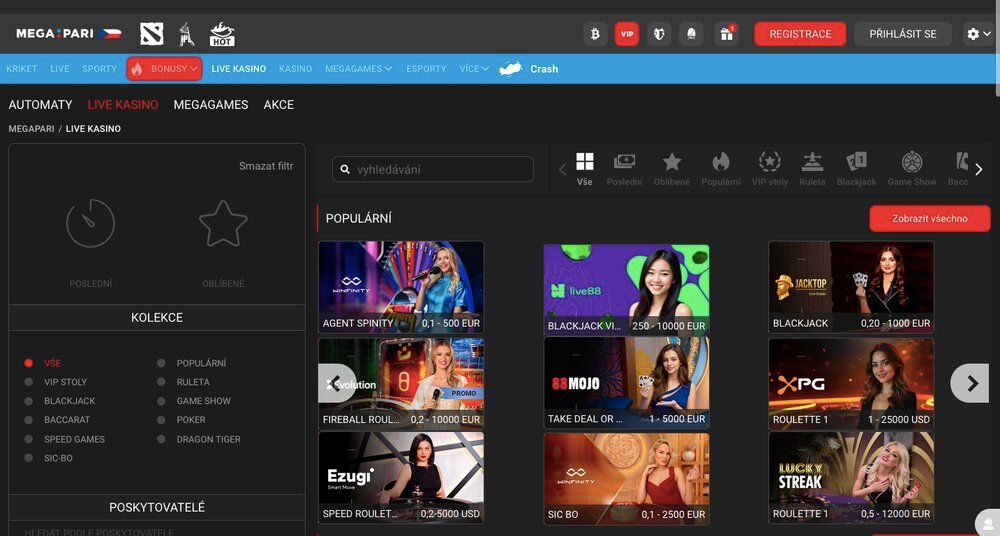Viewport: 1000px width, 536px height.
Task: Open the cricket player icon
Action: [x=186, y=34]
